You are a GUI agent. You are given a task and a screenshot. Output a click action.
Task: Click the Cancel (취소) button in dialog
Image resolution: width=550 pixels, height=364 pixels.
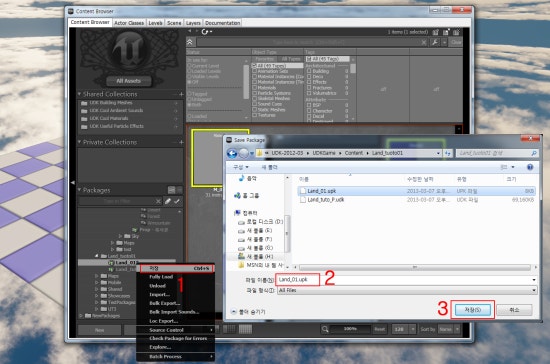514,310
